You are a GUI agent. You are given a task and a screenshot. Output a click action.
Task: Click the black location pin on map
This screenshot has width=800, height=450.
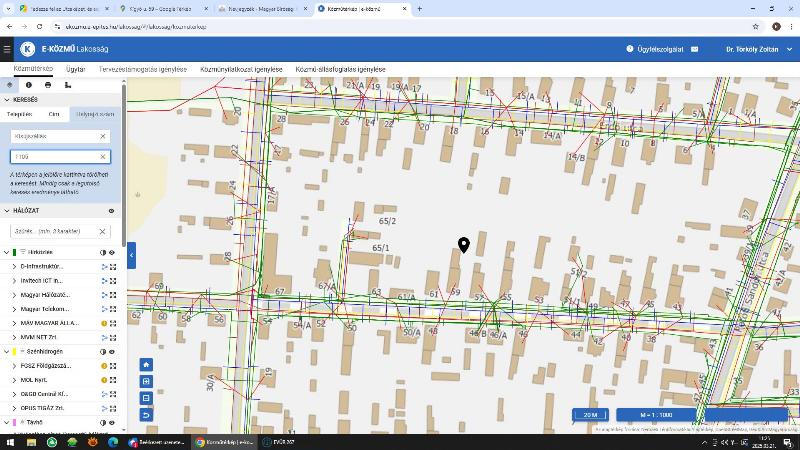pyautogui.click(x=463, y=245)
